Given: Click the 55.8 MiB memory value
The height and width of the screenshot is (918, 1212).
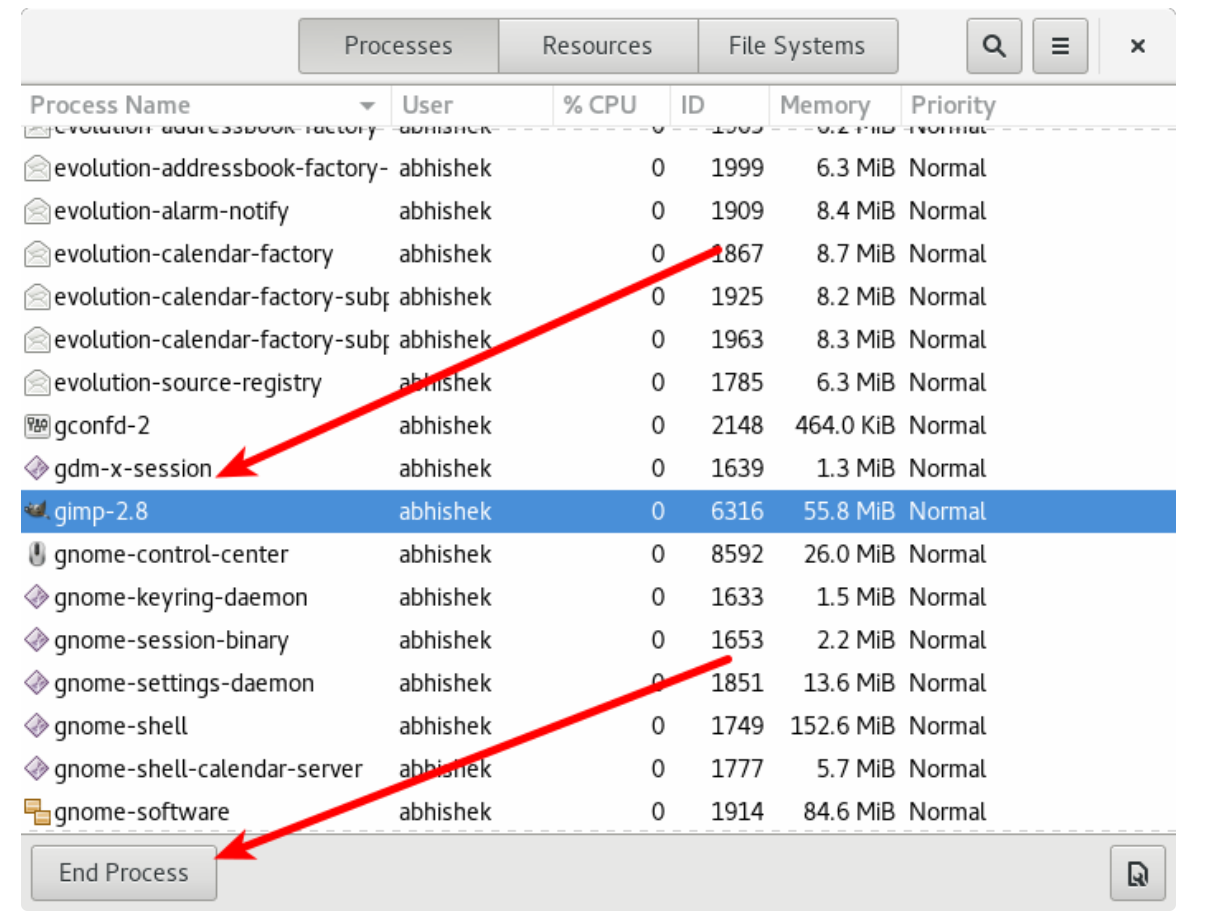Looking at the screenshot, I should (849, 512).
